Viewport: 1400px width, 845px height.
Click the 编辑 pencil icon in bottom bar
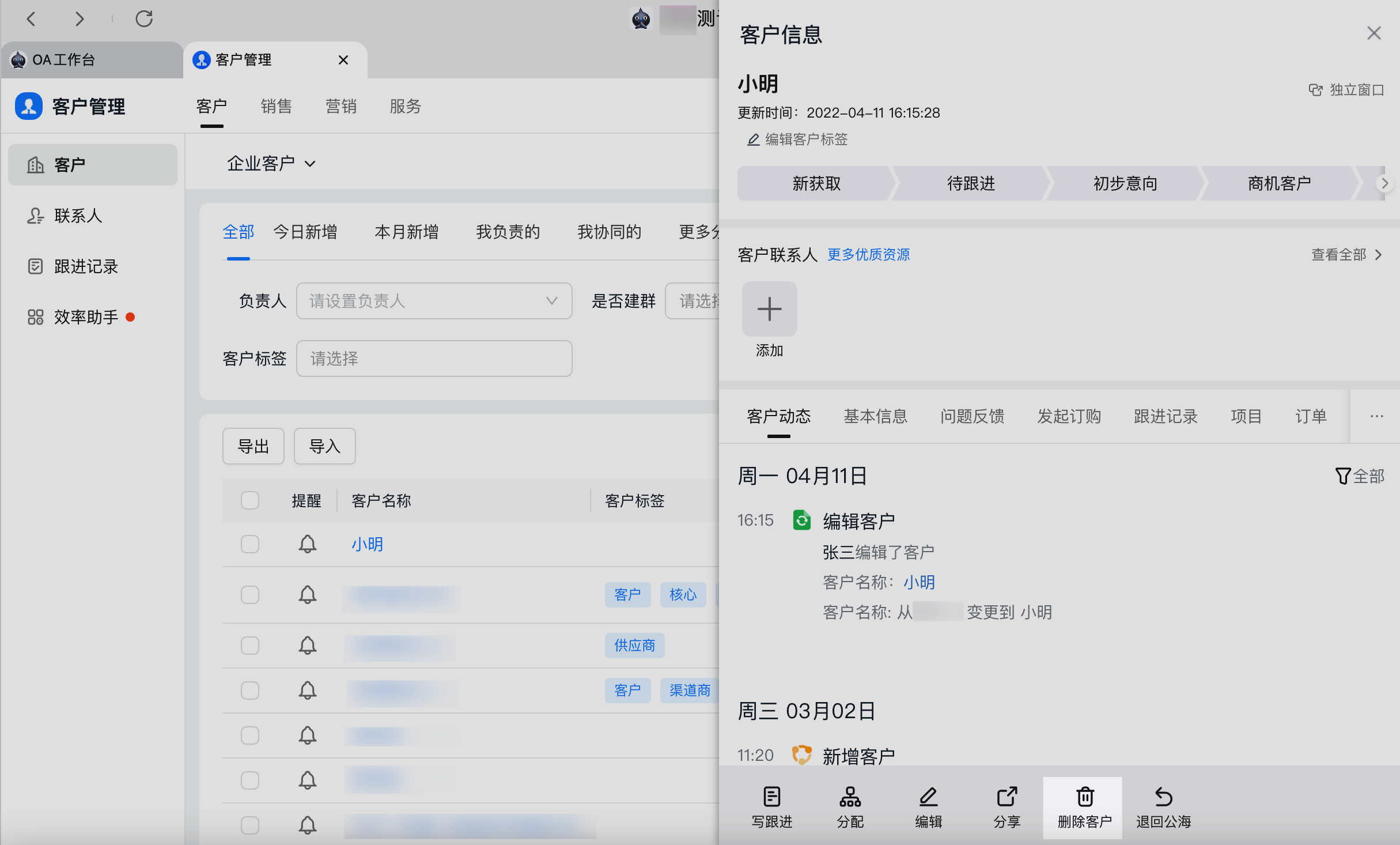928,797
